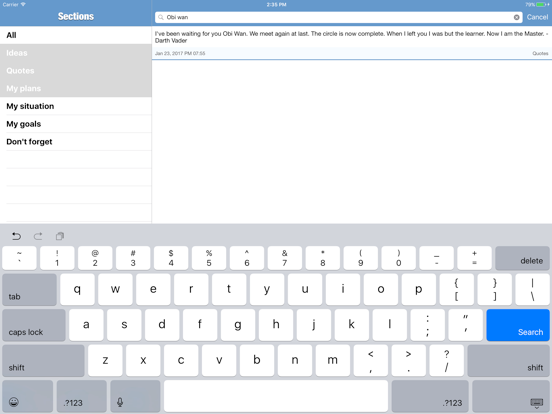Tap the left shift key
The image size is (552, 414).
click(x=43, y=361)
